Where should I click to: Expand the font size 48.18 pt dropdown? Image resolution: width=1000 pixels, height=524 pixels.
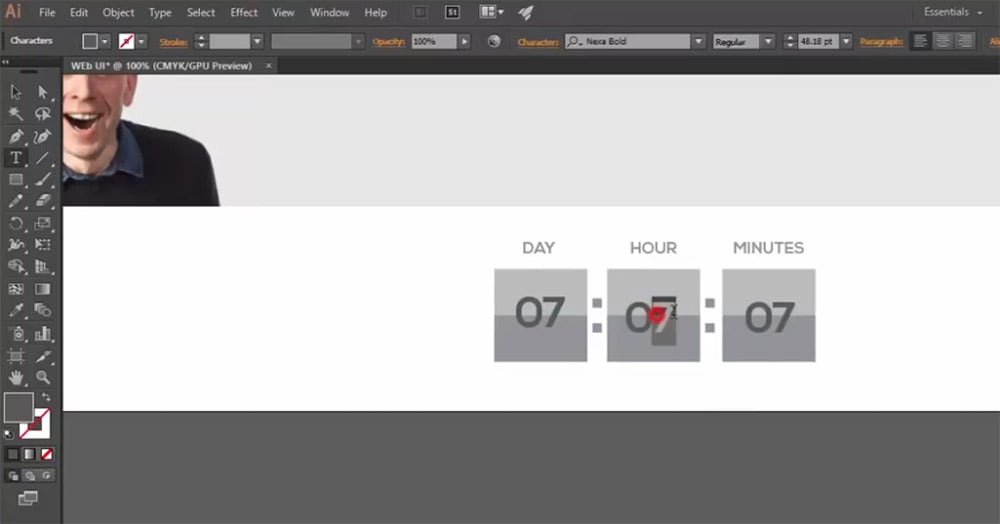(846, 41)
